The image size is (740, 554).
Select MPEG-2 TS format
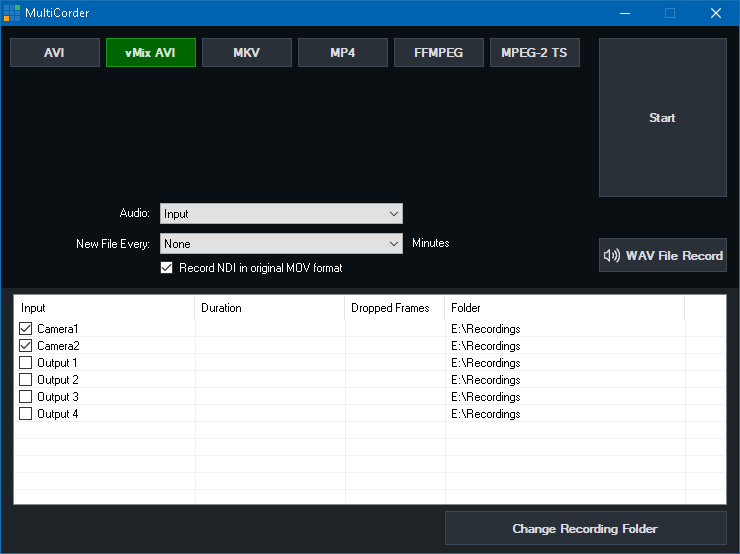point(535,53)
